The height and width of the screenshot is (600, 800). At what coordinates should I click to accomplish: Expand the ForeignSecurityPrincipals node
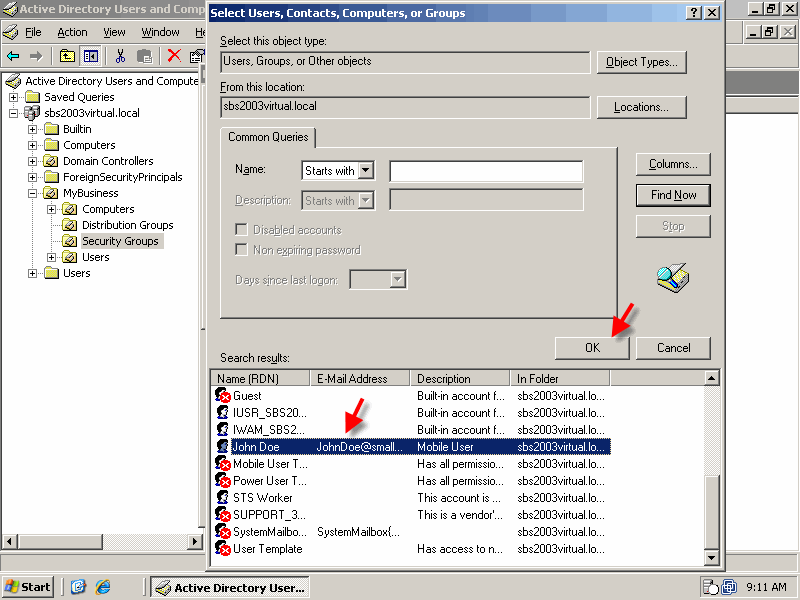click(x=32, y=177)
